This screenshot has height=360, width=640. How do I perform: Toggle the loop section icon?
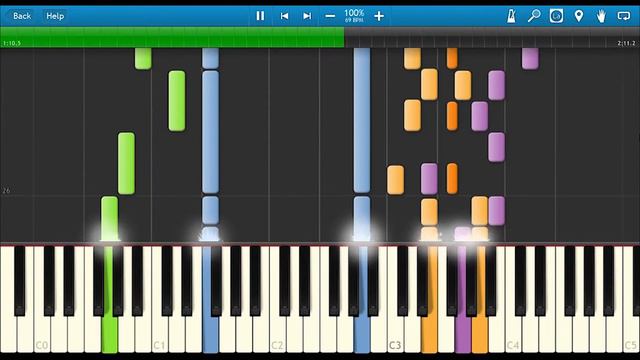tap(624, 16)
